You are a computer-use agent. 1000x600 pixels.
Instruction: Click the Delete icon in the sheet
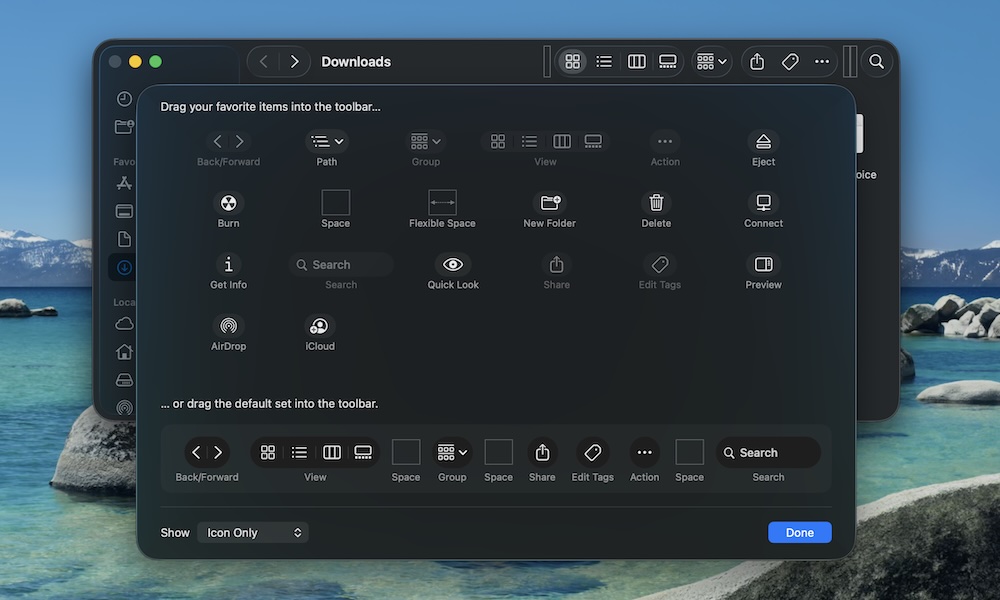[x=656, y=203]
